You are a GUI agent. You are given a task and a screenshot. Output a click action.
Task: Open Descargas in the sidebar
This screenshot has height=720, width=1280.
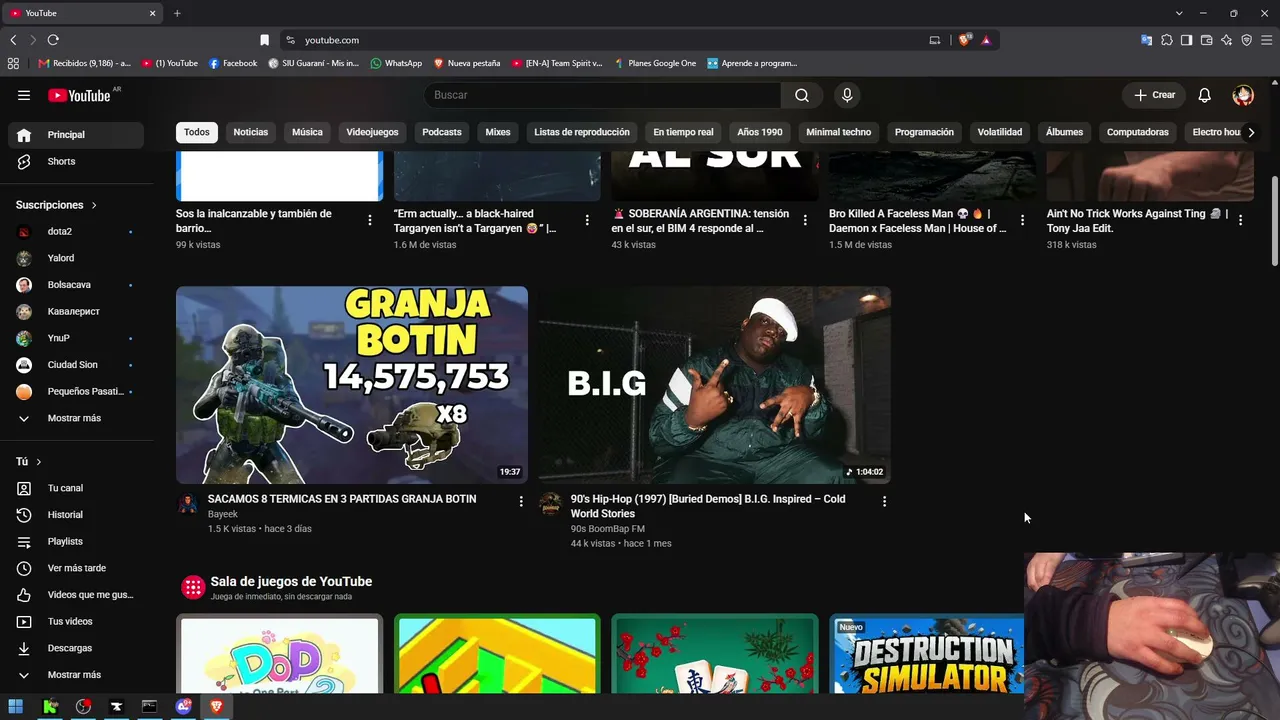[76, 648]
